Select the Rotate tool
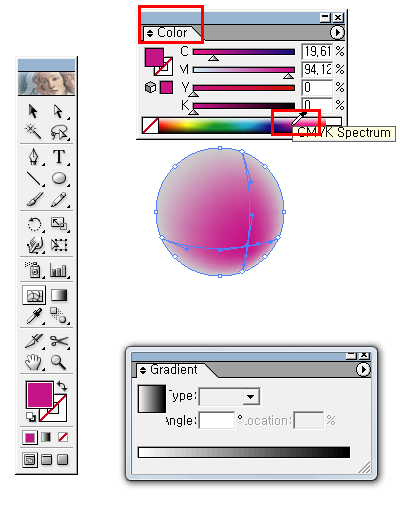Screen dimensions: 400x512 (34, 224)
